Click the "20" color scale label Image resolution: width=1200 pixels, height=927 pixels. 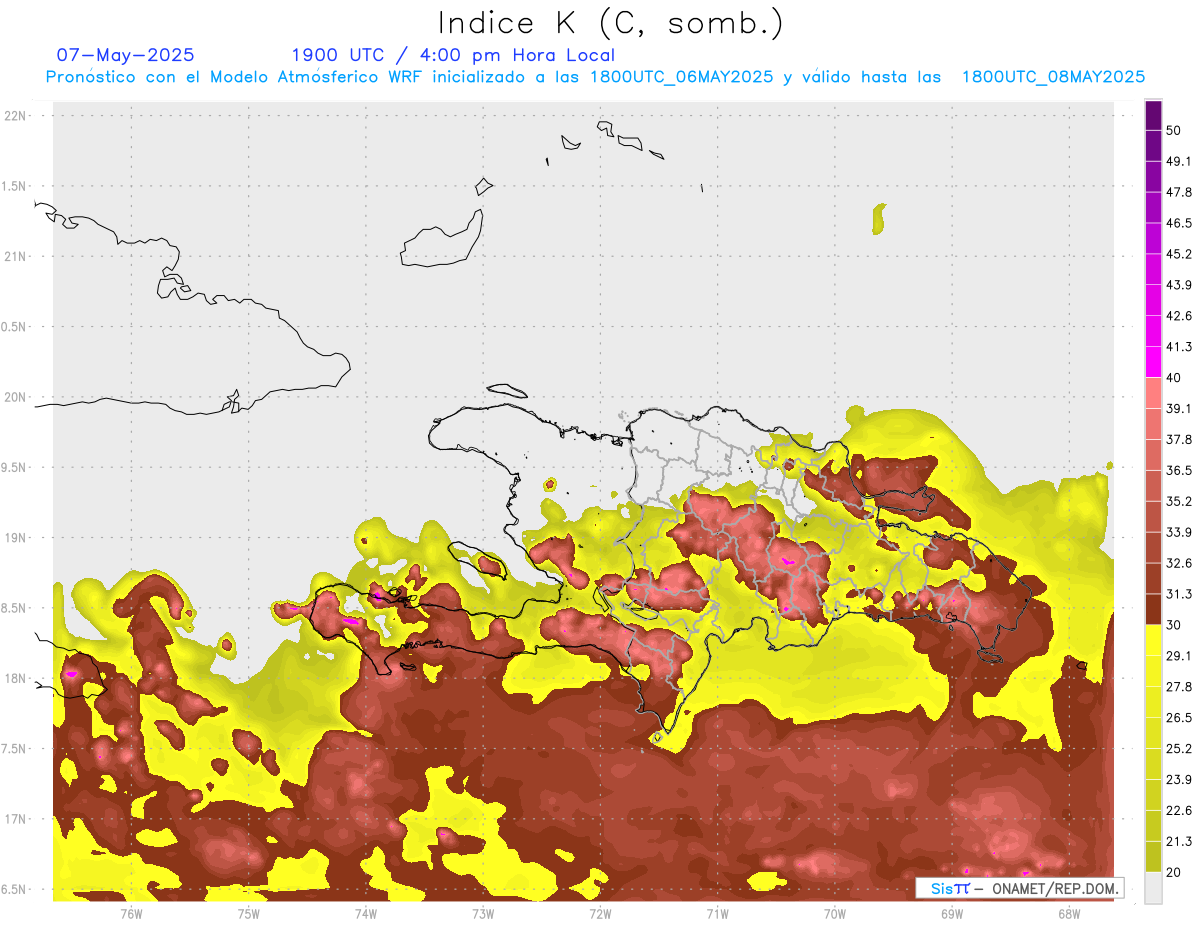point(1174,872)
